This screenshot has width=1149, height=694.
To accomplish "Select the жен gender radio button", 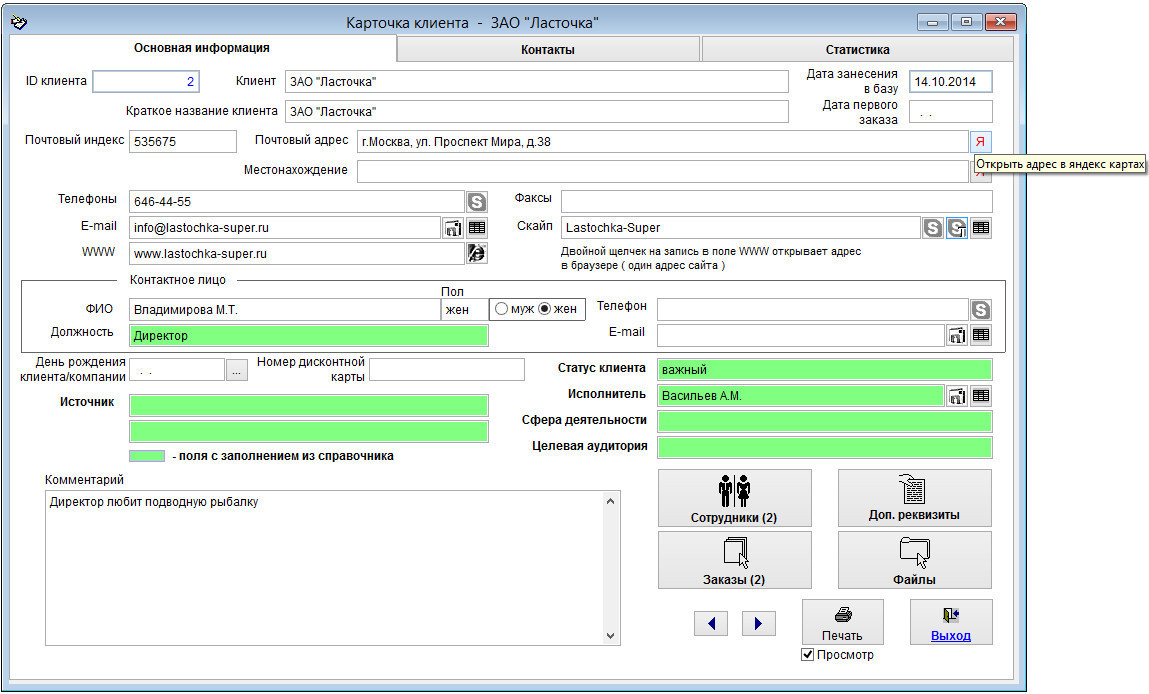I will (x=545, y=309).
